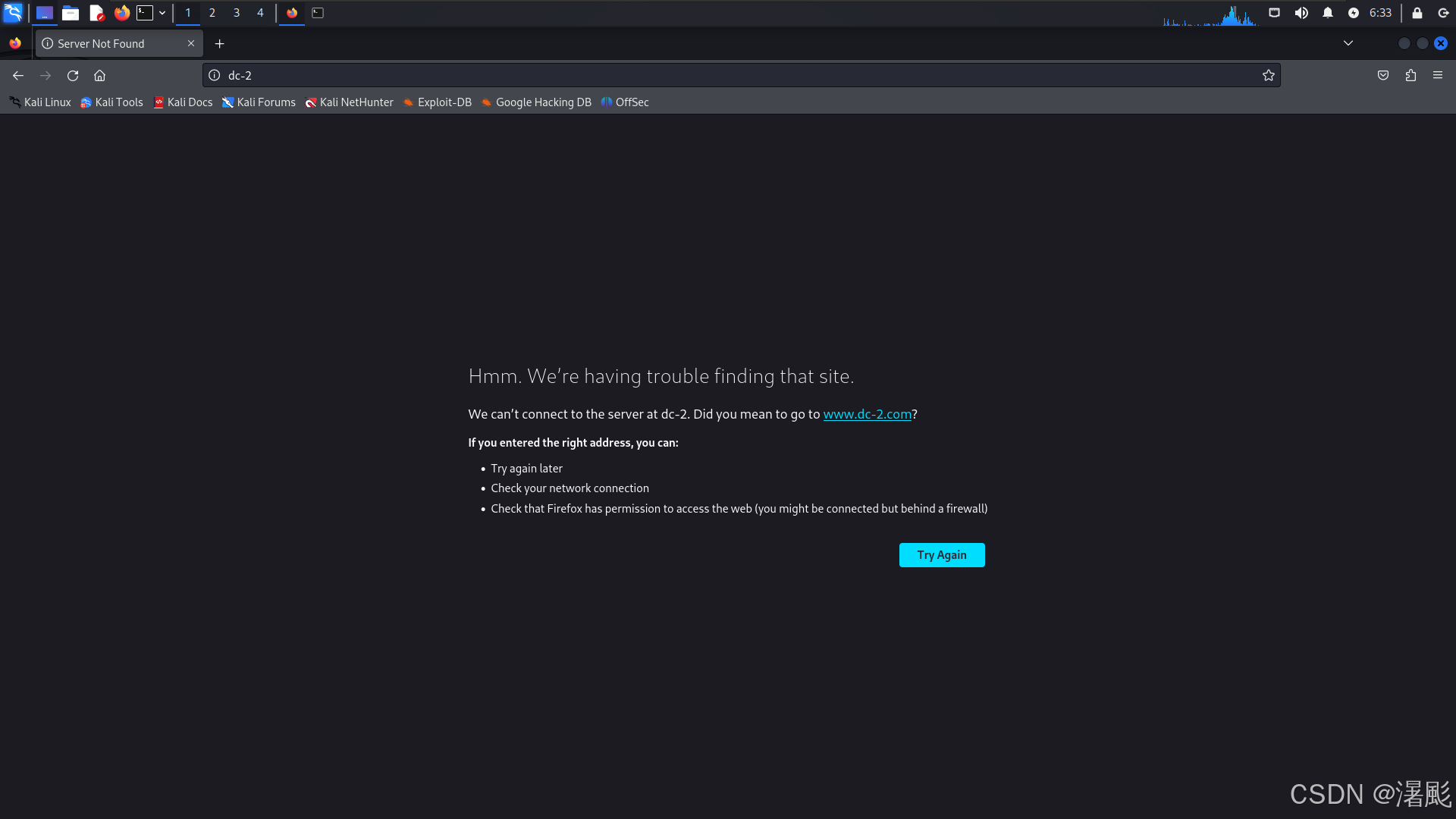This screenshot has width=1456, height=819.
Task: Open the Firefox application hamburger menu
Action: click(1438, 76)
